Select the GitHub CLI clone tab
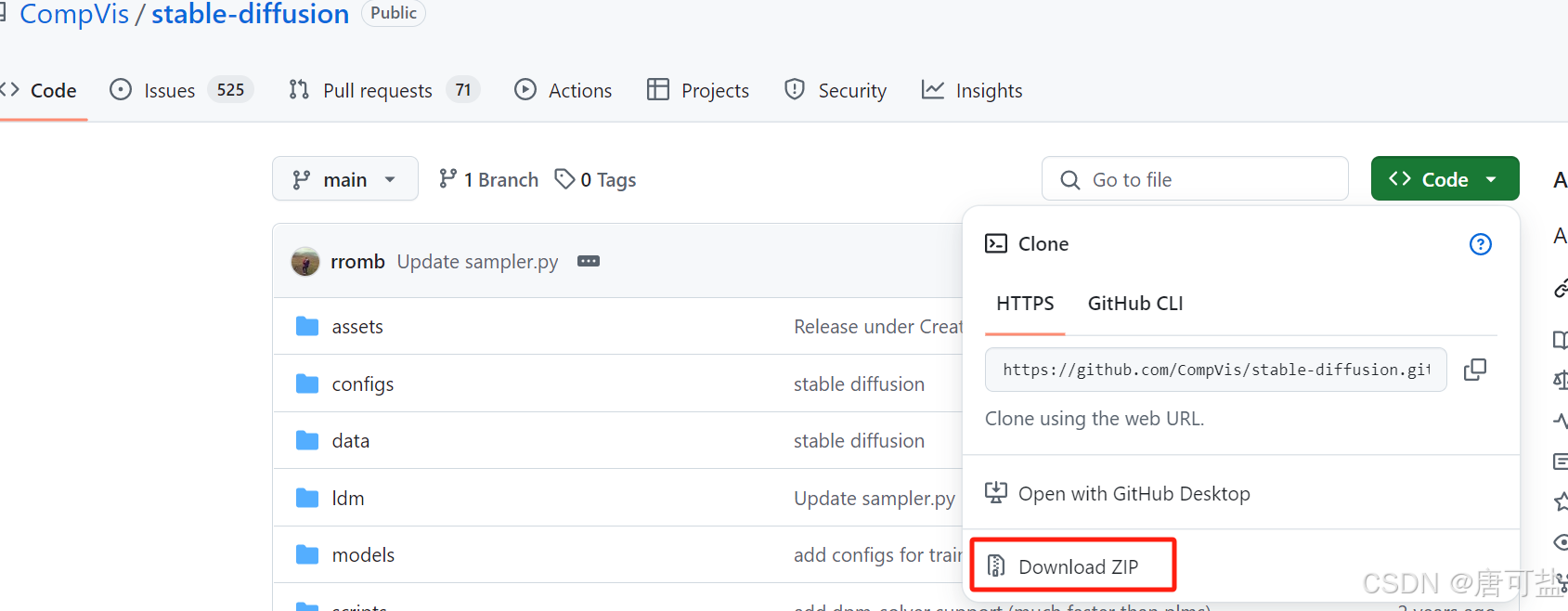Screen dimensions: 1568x611 1135,304
